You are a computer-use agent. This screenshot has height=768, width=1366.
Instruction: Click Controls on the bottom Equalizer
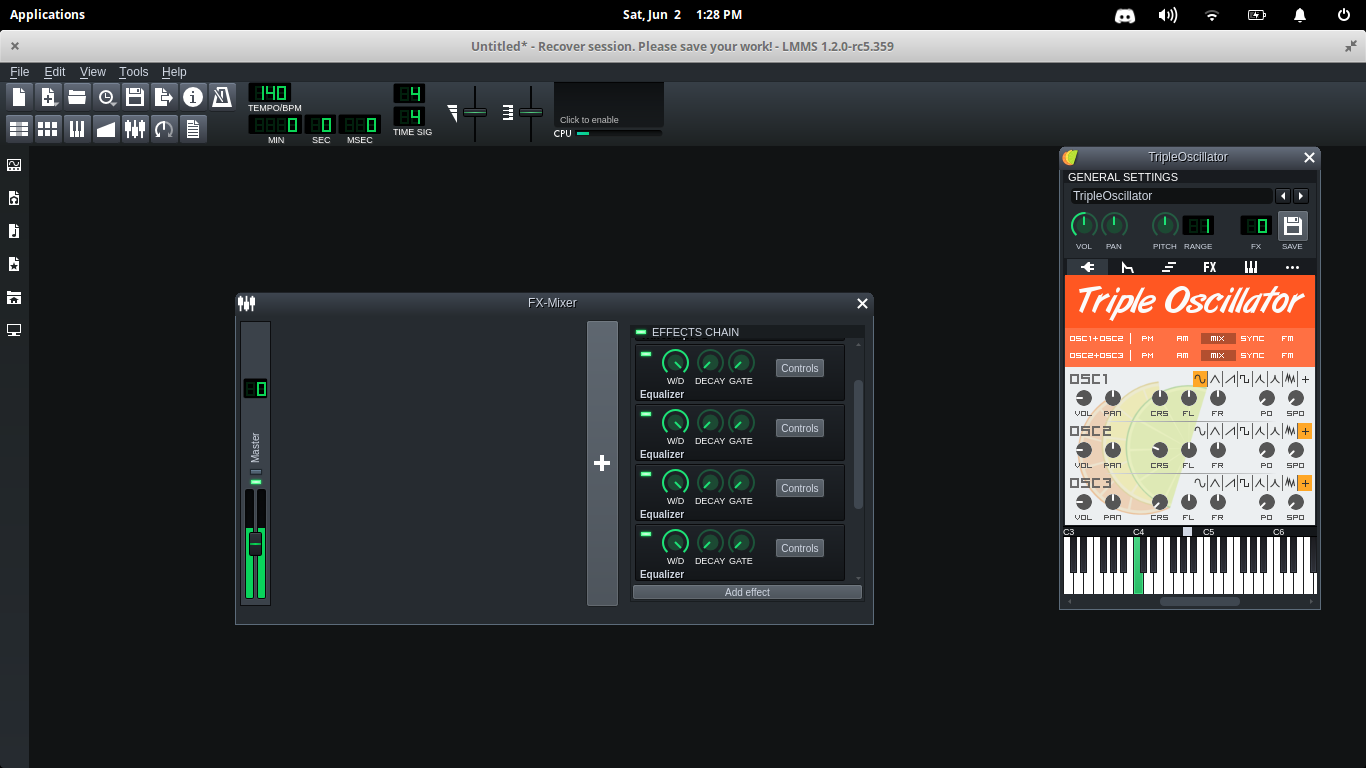(x=800, y=548)
